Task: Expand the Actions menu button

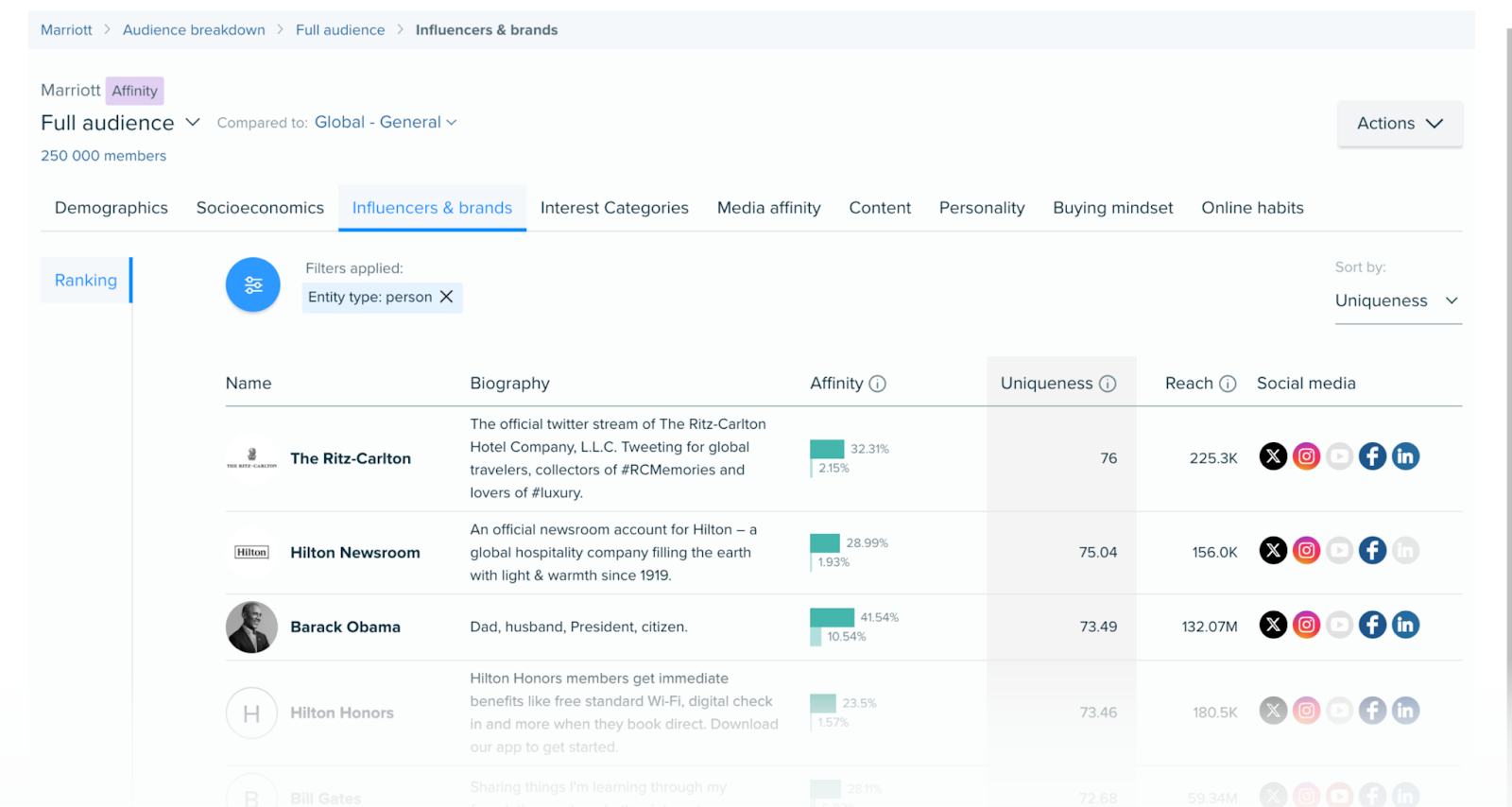Action: tap(1400, 124)
